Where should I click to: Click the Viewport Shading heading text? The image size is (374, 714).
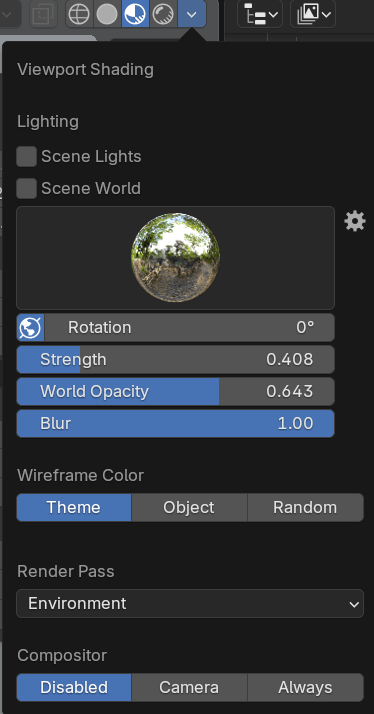click(85, 70)
